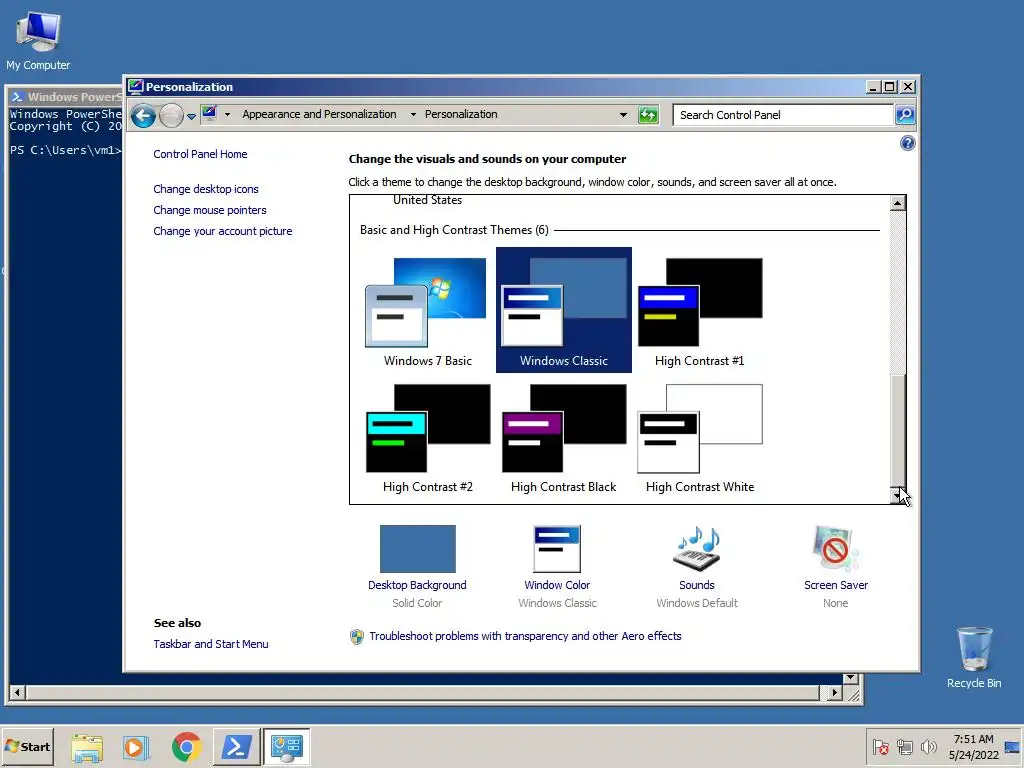
Task: Select the Recycle Bin desktop icon
Action: pyautogui.click(x=974, y=657)
